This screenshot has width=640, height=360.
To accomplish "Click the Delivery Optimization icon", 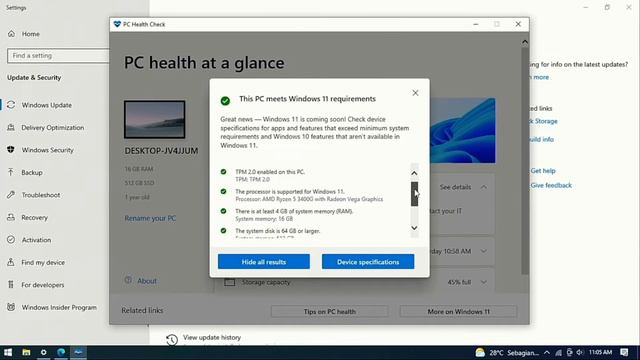I will 11,127.
